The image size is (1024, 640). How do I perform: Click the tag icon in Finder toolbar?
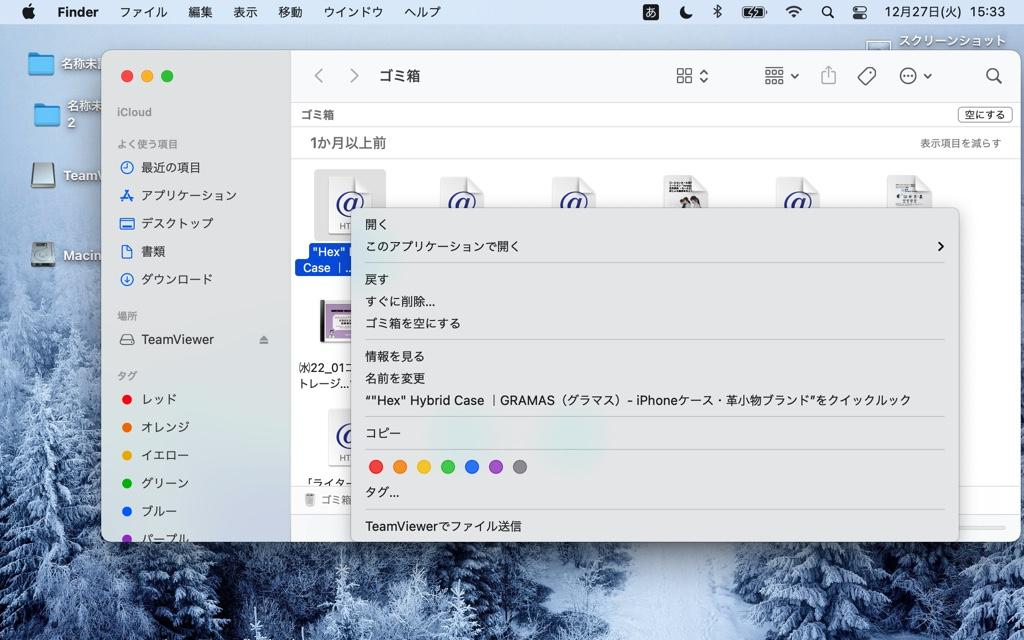click(x=867, y=76)
